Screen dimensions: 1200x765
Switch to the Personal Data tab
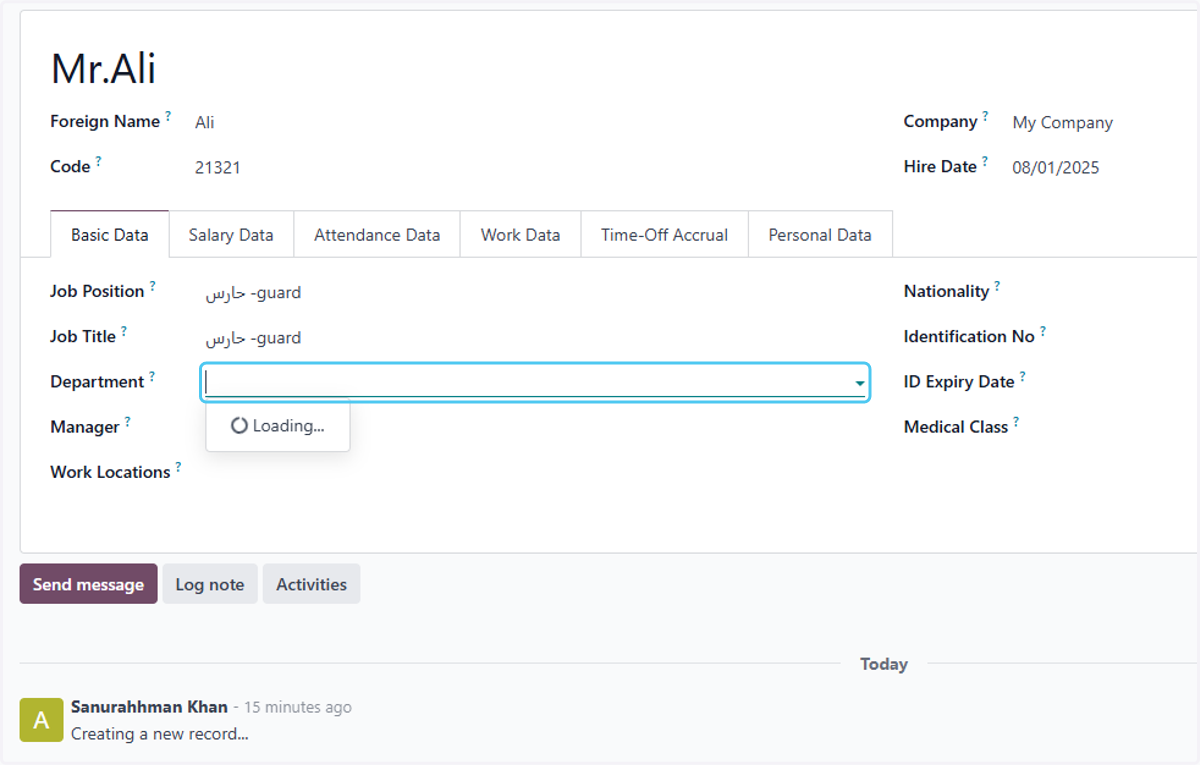(820, 235)
